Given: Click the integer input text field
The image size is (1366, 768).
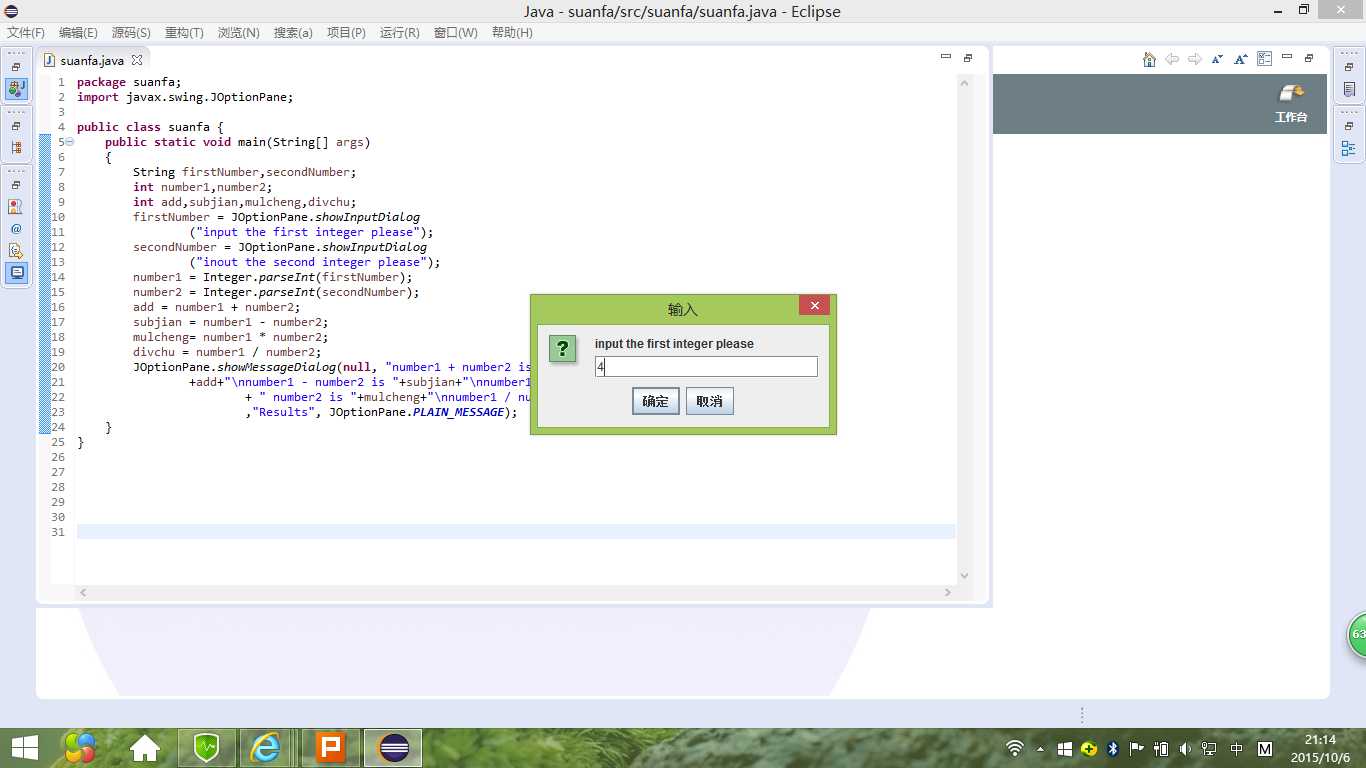Looking at the screenshot, I should 706,367.
